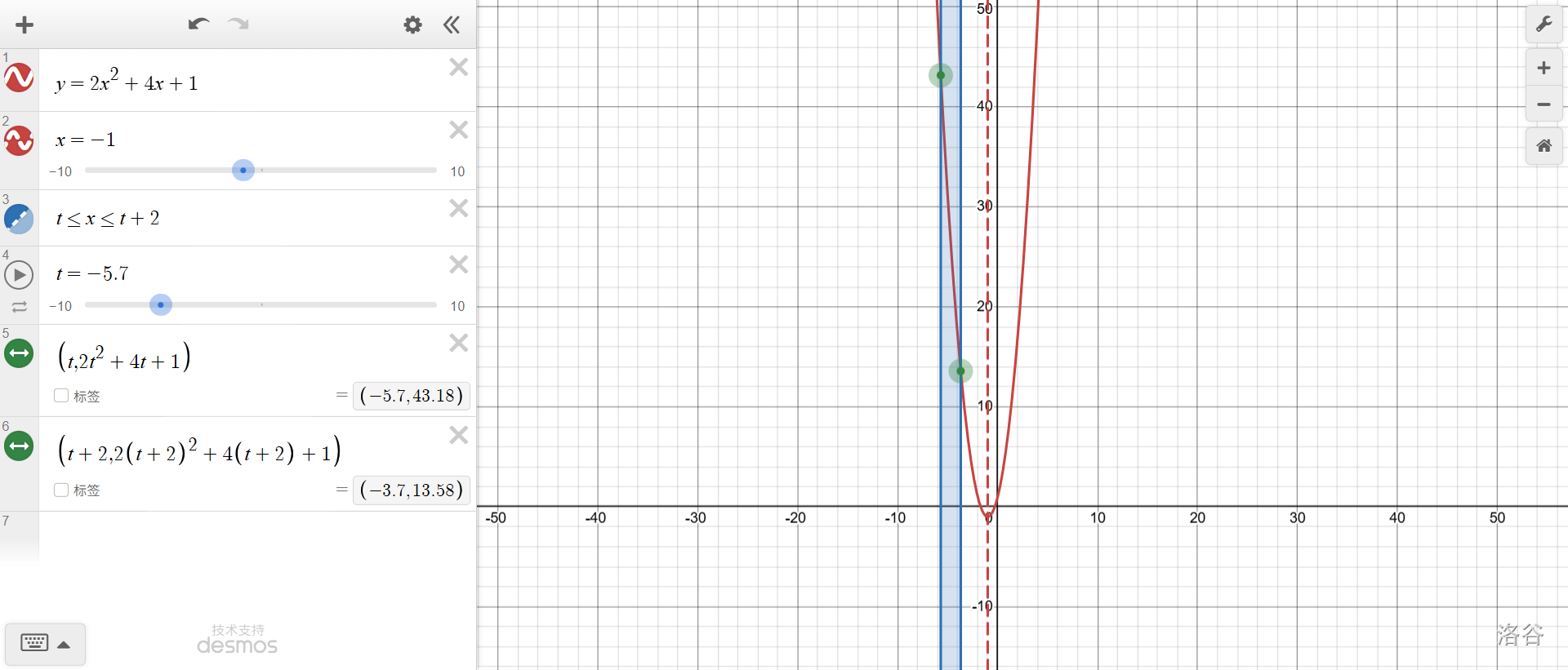Viewport: 1568px width, 670px height.
Task: Collapse the expression list panel
Action: 452,24
